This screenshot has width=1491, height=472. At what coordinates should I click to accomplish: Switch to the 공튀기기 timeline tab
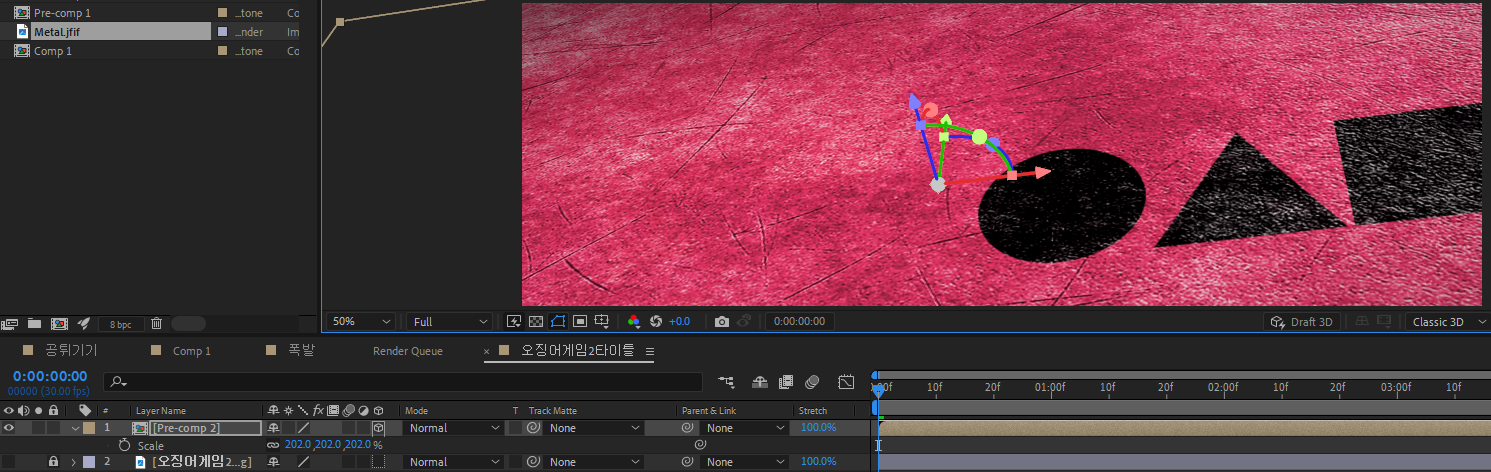[x=73, y=351]
